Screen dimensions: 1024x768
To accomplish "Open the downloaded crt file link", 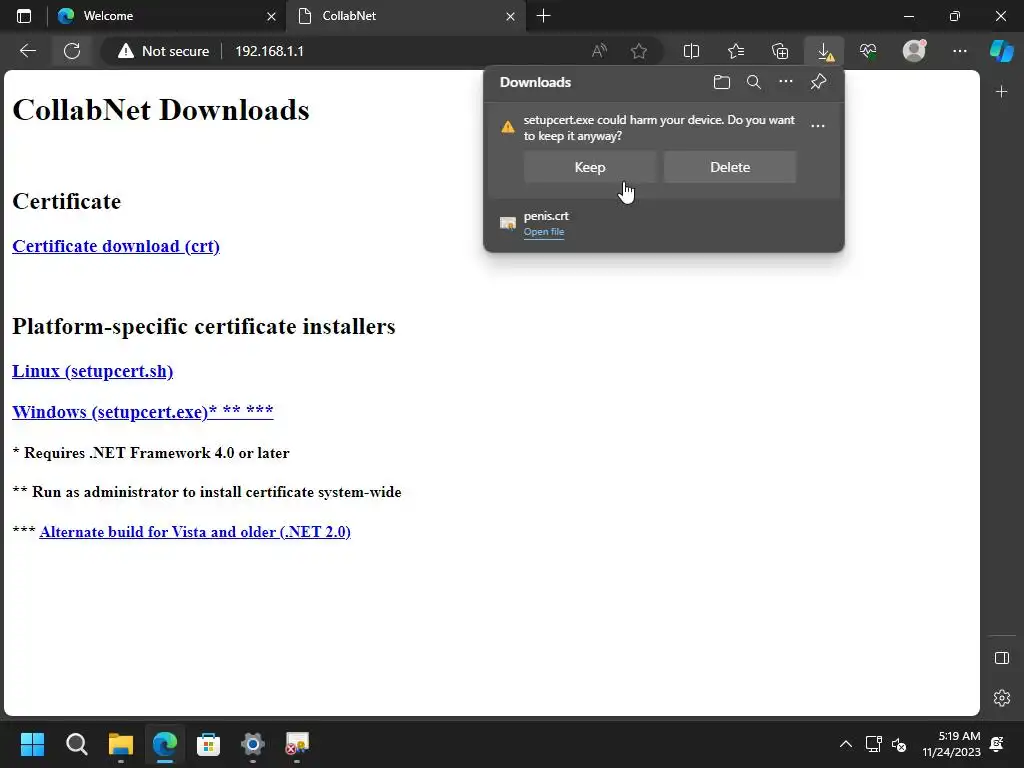I will pos(543,232).
